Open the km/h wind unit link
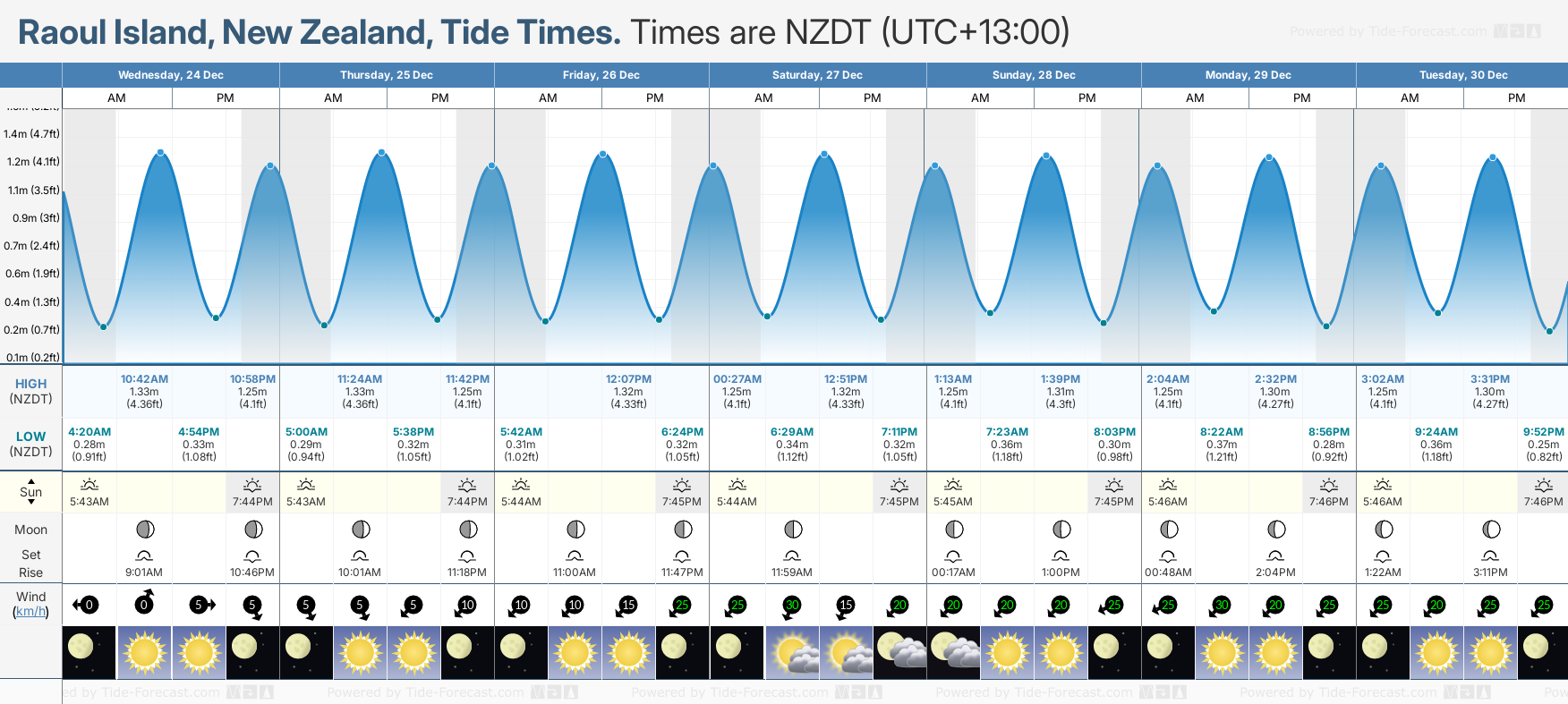The height and width of the screenshot is (704, 1568). tap(30, 612)
